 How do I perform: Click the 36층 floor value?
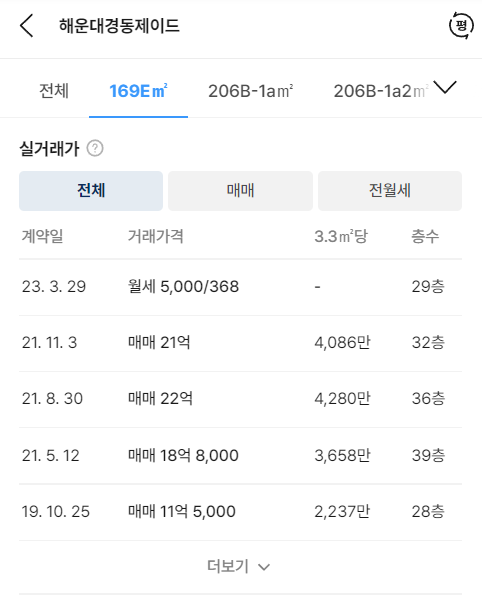[x=428, y=399]
